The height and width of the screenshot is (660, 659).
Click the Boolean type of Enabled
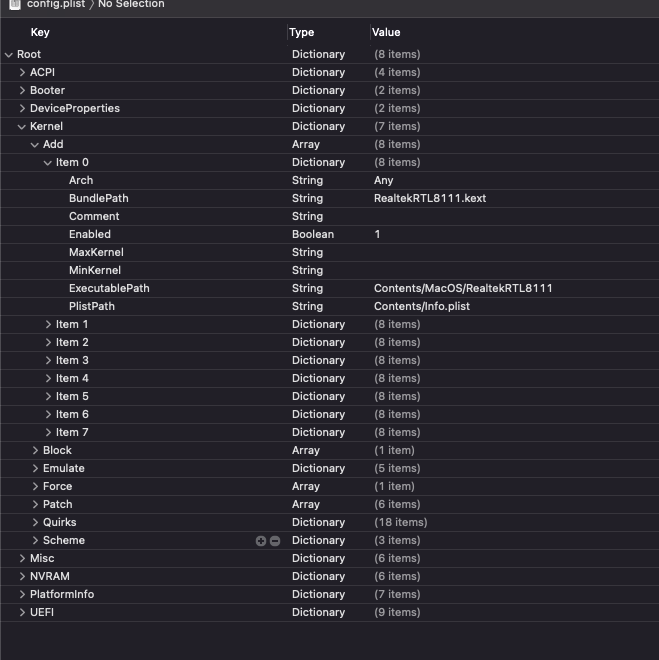coord(313,234)
